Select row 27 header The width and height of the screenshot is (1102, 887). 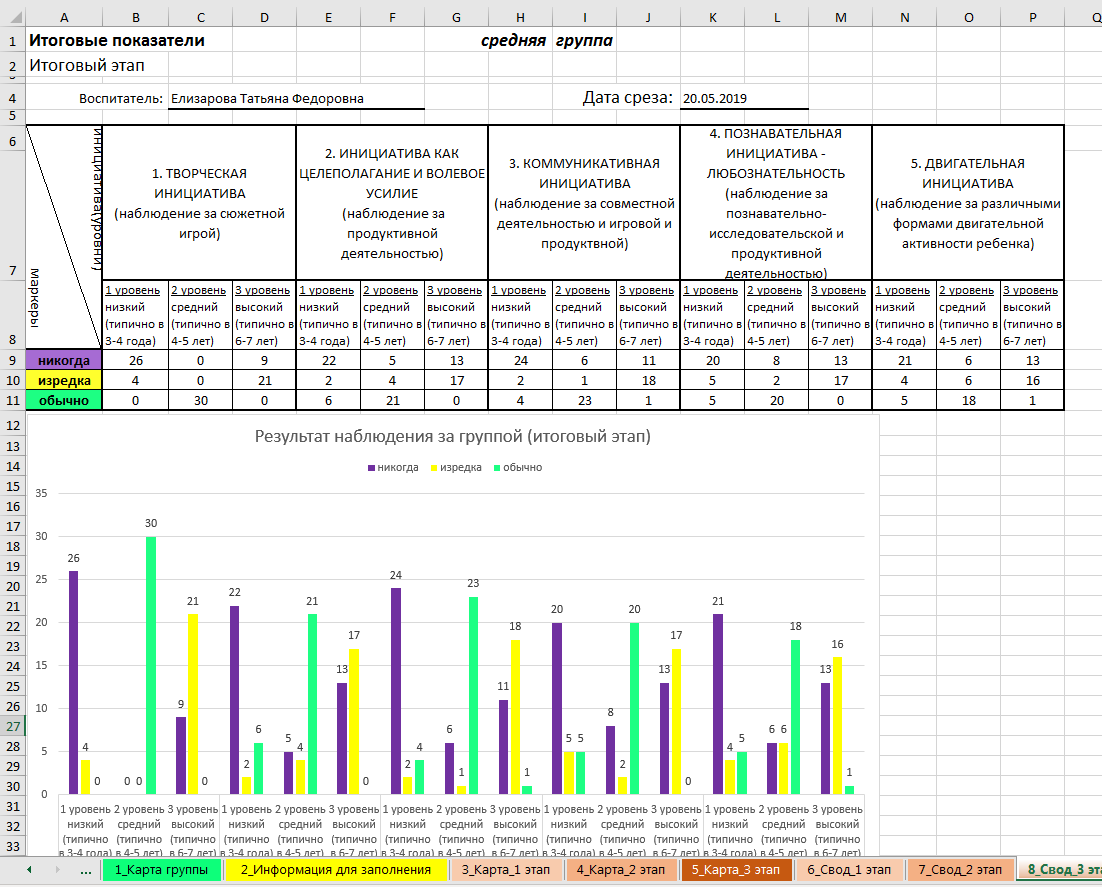[x=13, y=727]
